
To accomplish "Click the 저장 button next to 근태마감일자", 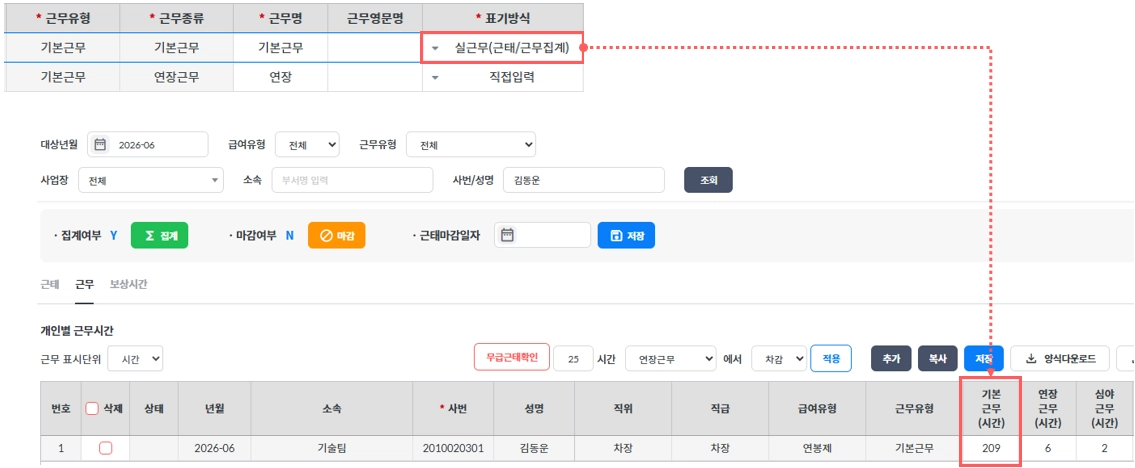I will tap(626, 235).
